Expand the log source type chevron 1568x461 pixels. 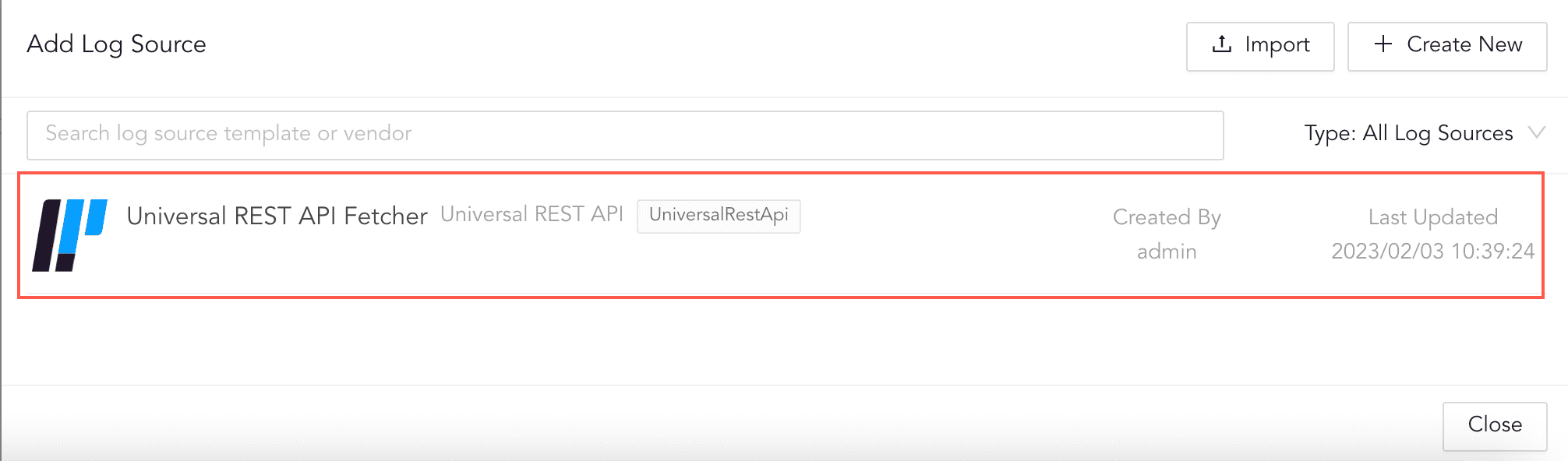click(x=1536, y=132)
